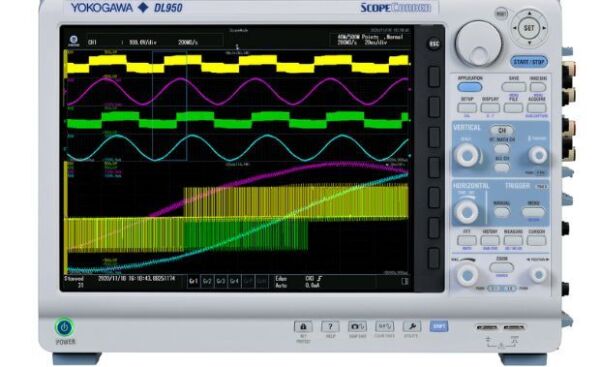The height and width of the screenshot is (367, 600).
Task: Open the SETUP menu key
Action: 467,108
